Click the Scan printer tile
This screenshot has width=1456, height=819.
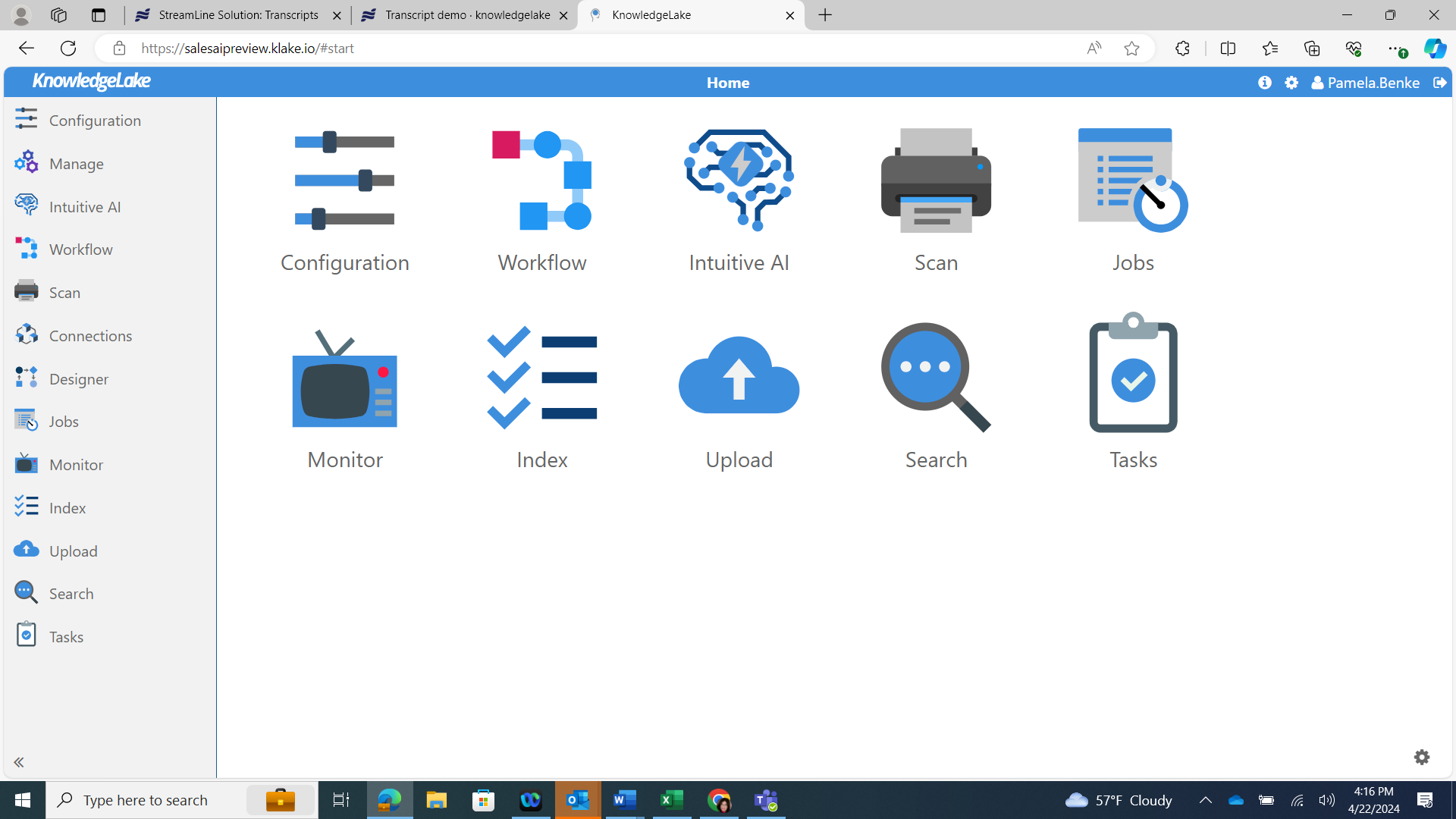(936, 199)
